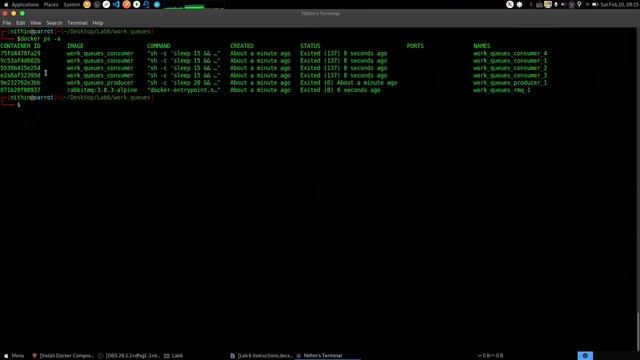Click the yellow display tray icon

click(x=548, y=4)
